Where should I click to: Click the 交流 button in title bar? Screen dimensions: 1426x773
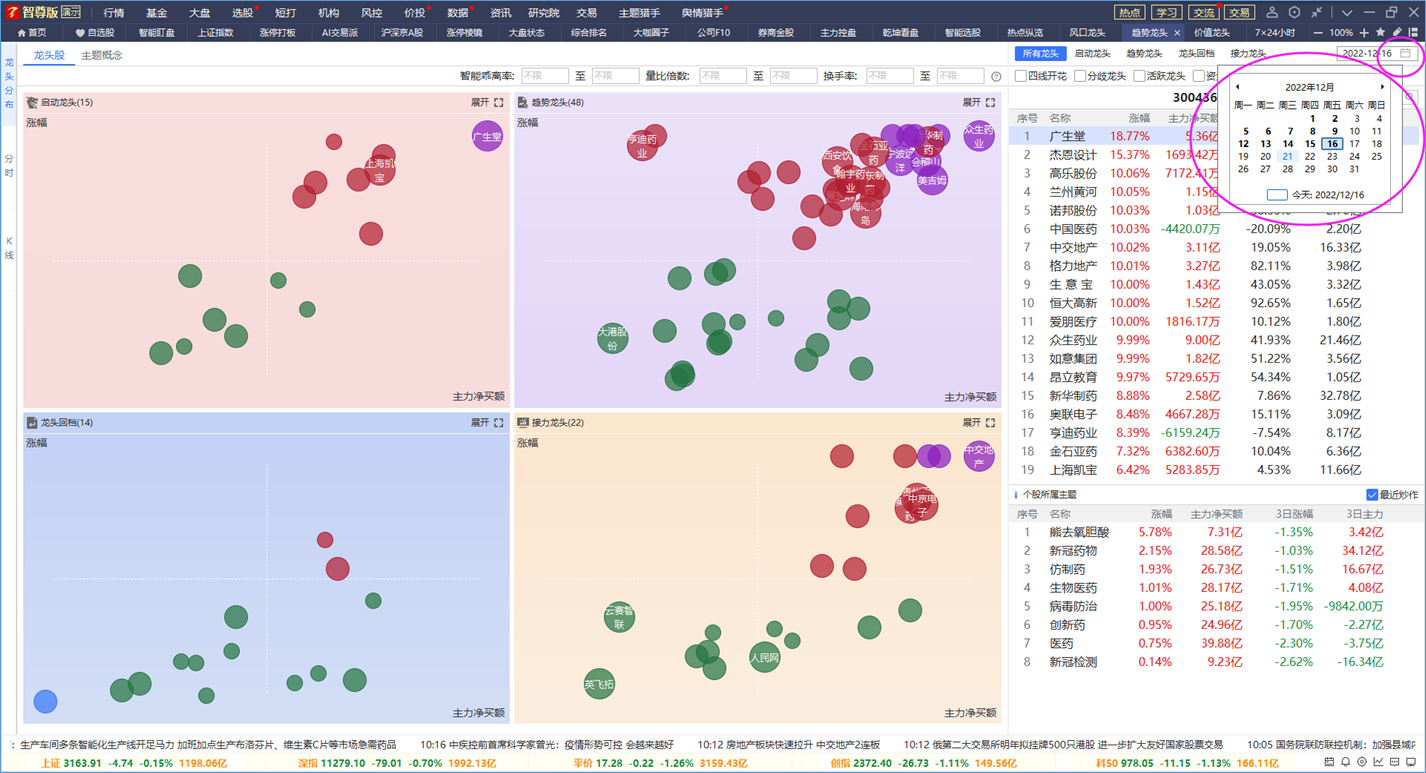[x=1203, y=13]
